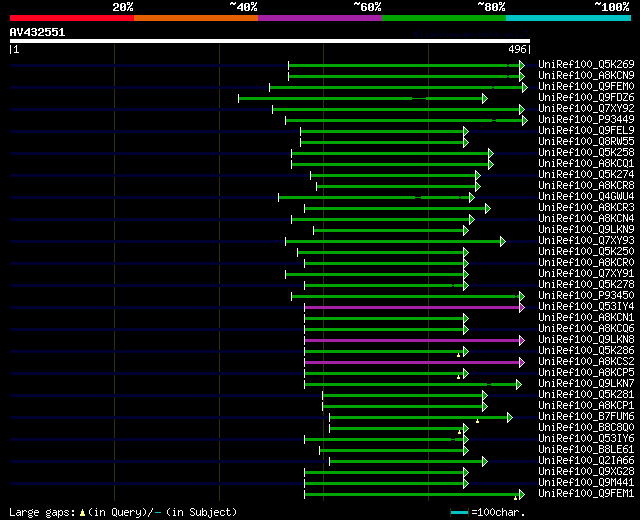Click the UniRef100_A8KCQ1 label
Screen dimensions: 640x520
point(586,164)
